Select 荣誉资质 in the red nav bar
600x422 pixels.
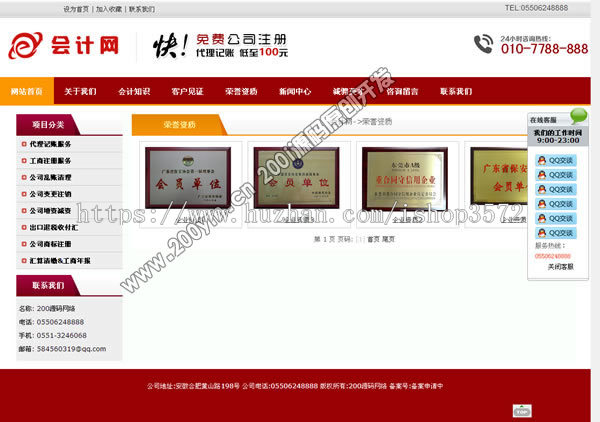pyautogui.click(x=241, y=91)
